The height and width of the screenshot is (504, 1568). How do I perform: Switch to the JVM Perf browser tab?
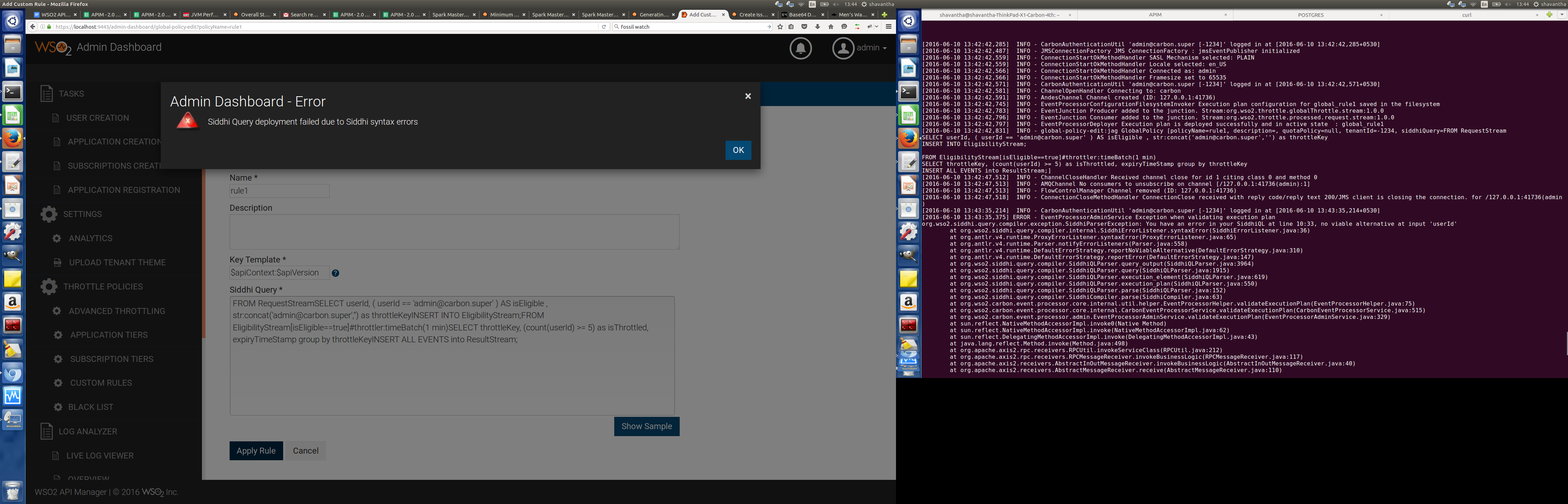[x=203, y=15]
